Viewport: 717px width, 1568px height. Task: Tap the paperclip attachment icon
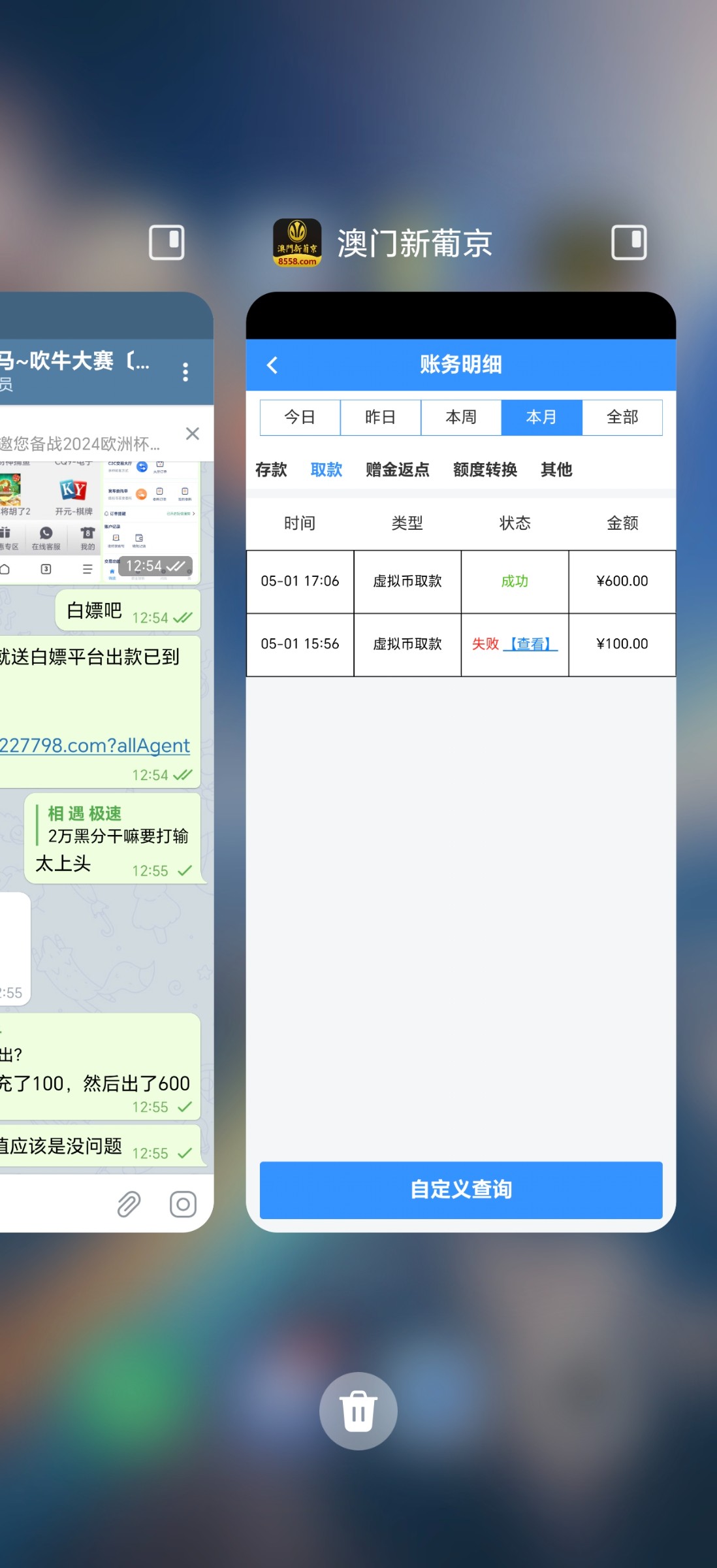tap(129, 1204)
